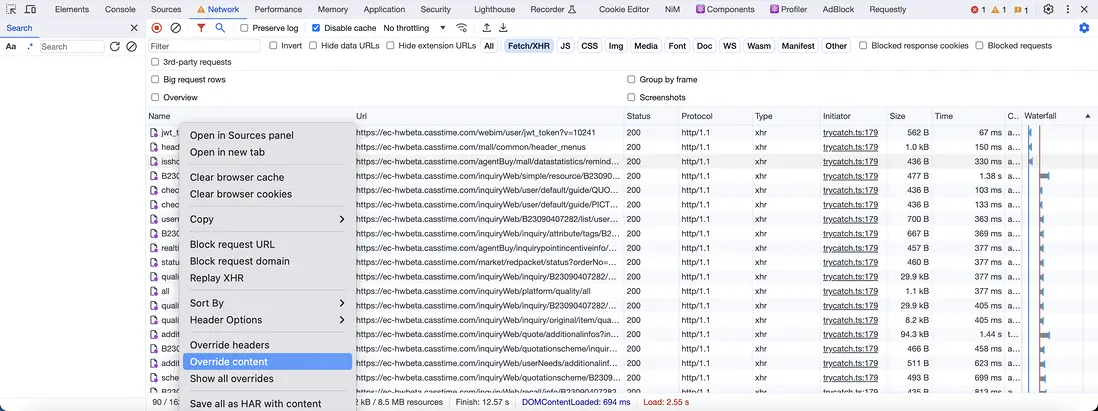Image resolution: width=1098 pixels, height=411 pixels.
Task: Open the trycatch.ts:179 initiator link in first row
Action: (x=850, y=132)
